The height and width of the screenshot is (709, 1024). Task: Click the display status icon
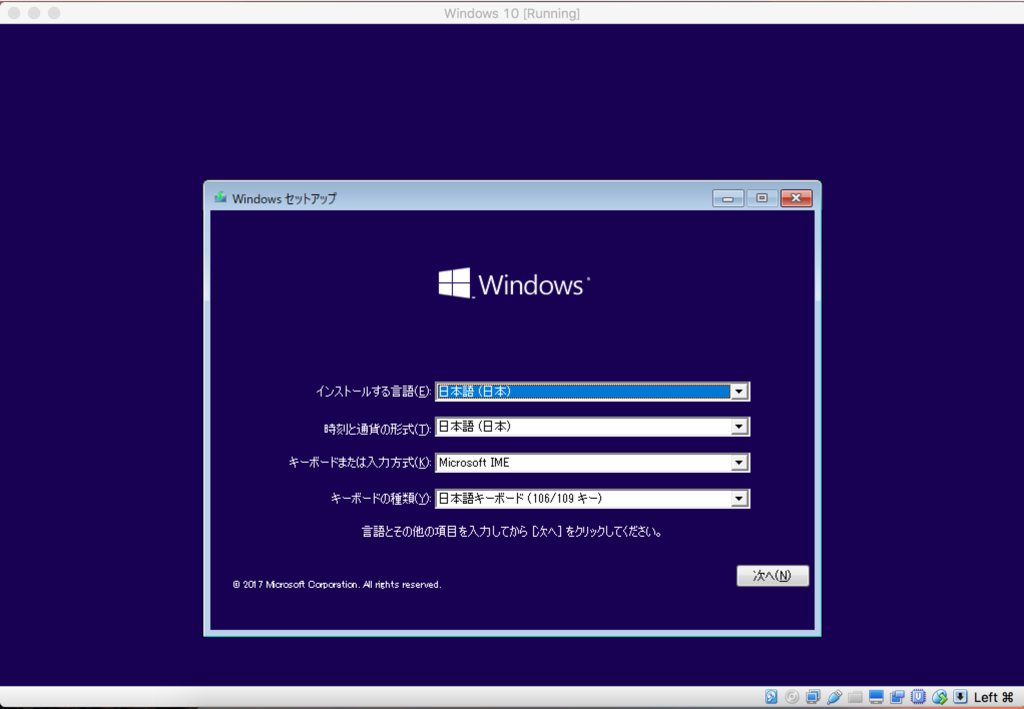[x=877, y=696]
